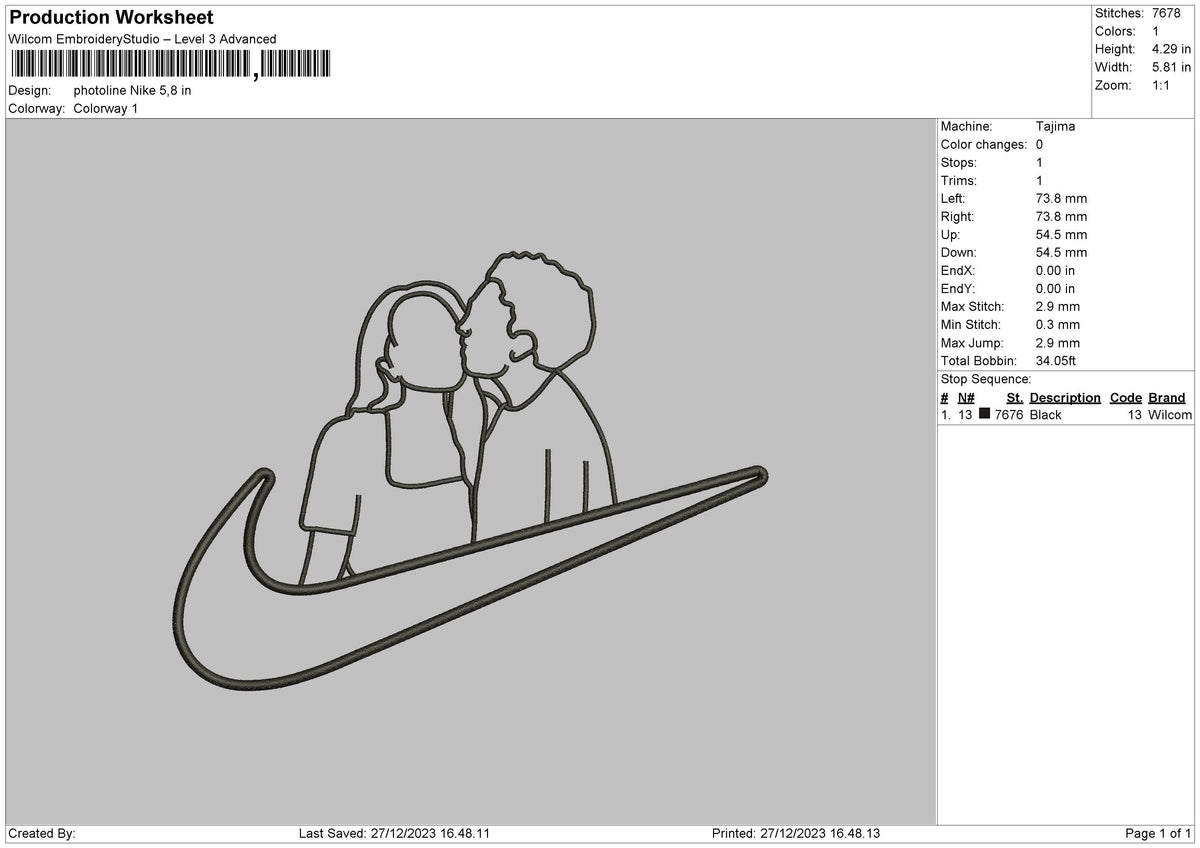
Task: Click the 'N#' column header
Action: tap(966, 398)
